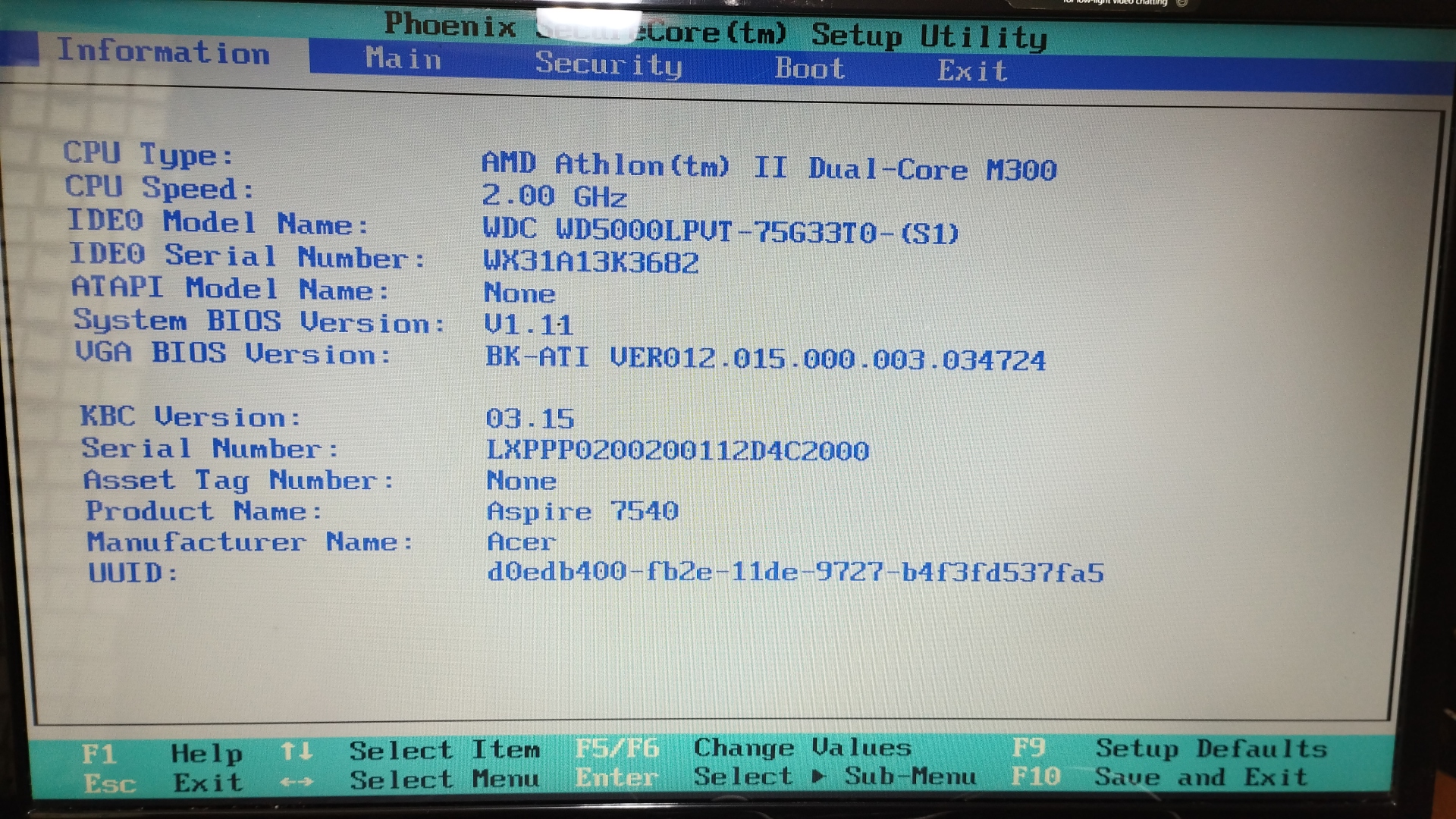Click the AMD Athlon II Dual-Core M300 value
The height and width of the screenshot is (819, 1456).
[x=769, y=167]
